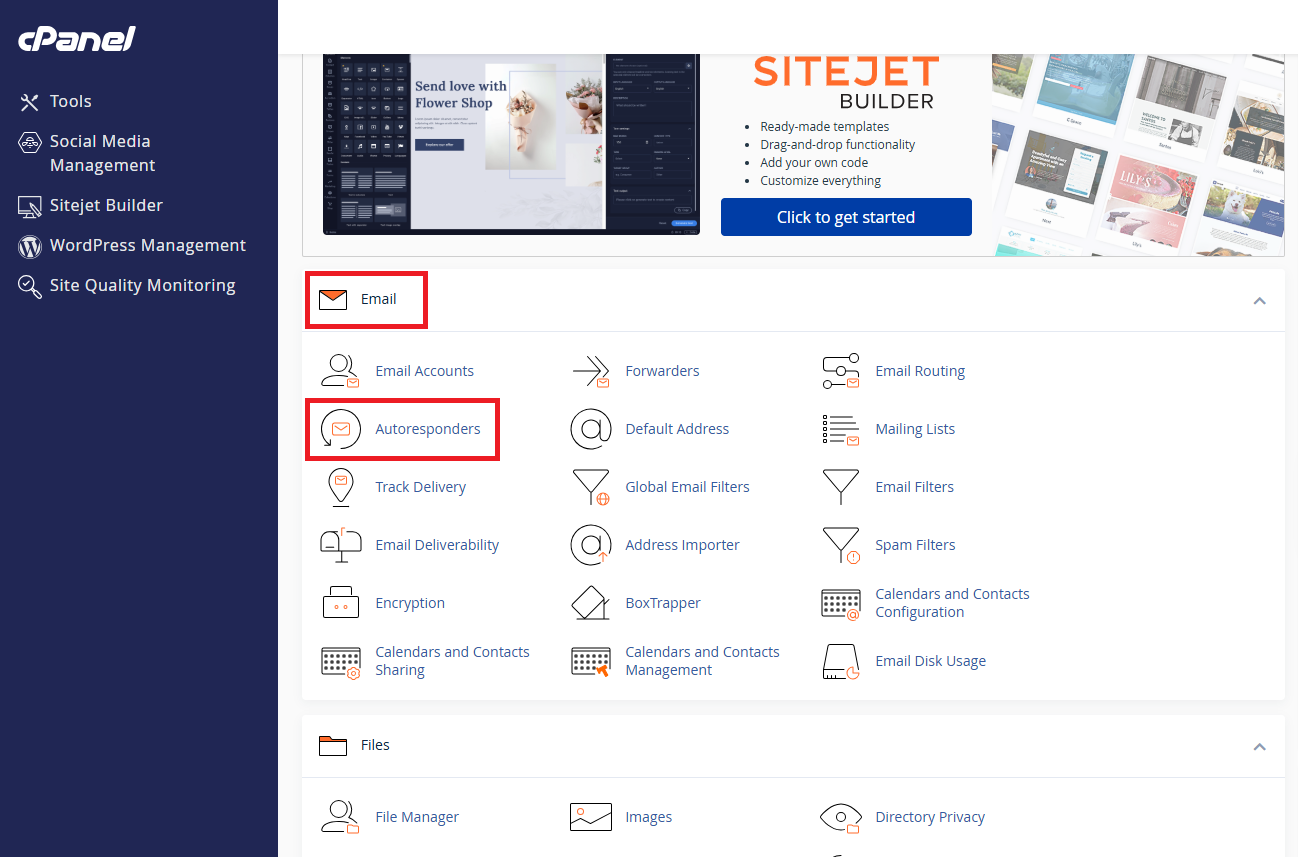Click the Address Importer icon
1298x857 pixels.
(591, 545)
